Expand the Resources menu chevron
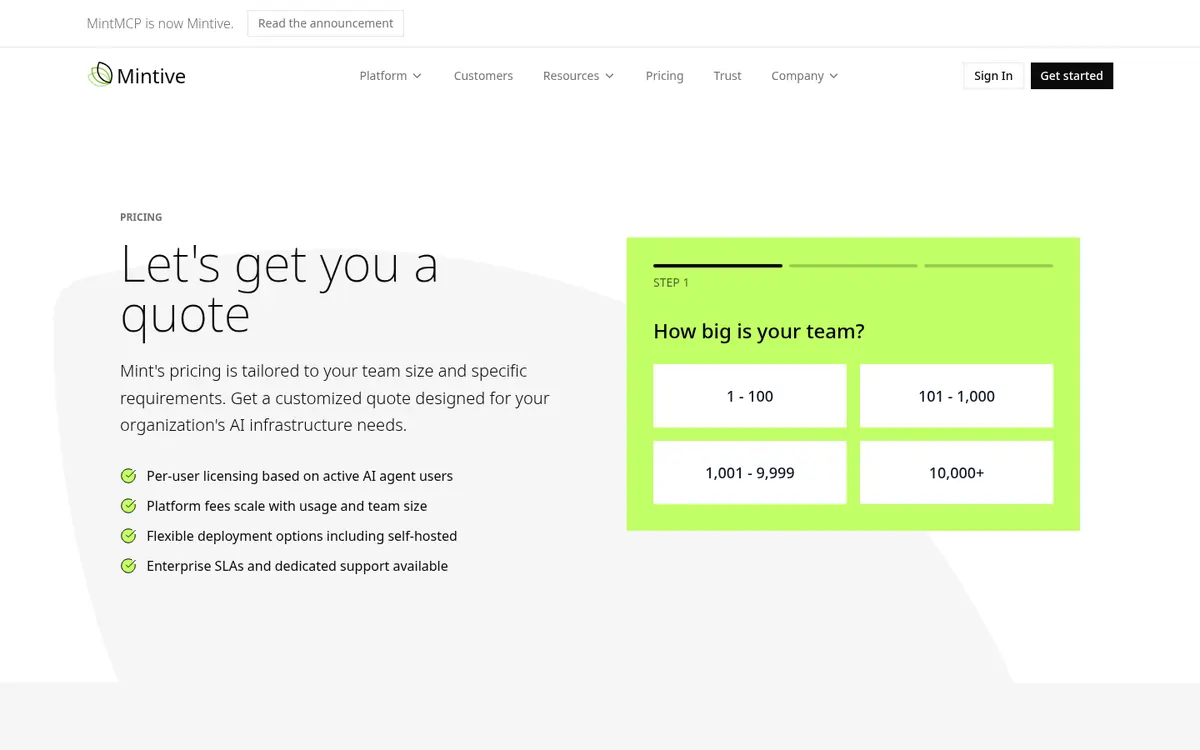The height and width of the screenshot is (750, 1200). pos(609,76)
